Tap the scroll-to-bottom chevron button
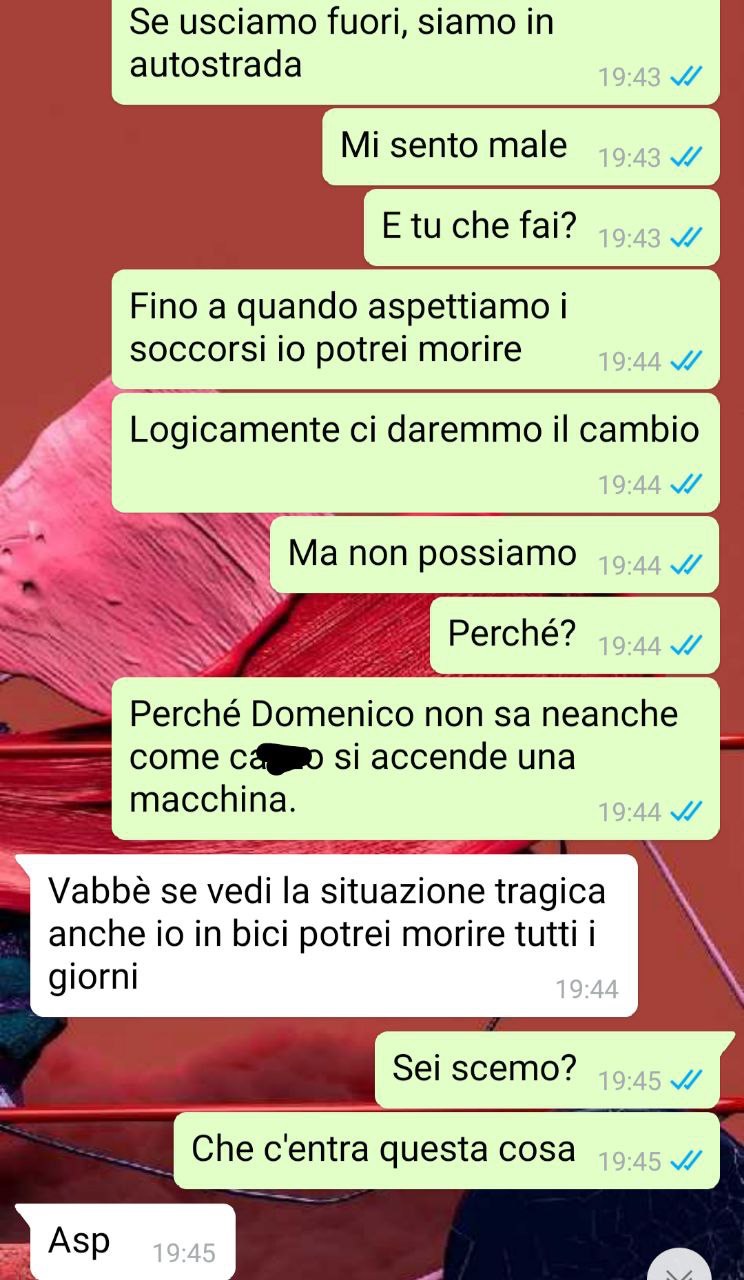Viewport: 744px width, 1280px height. click(x=682, y=1265)
